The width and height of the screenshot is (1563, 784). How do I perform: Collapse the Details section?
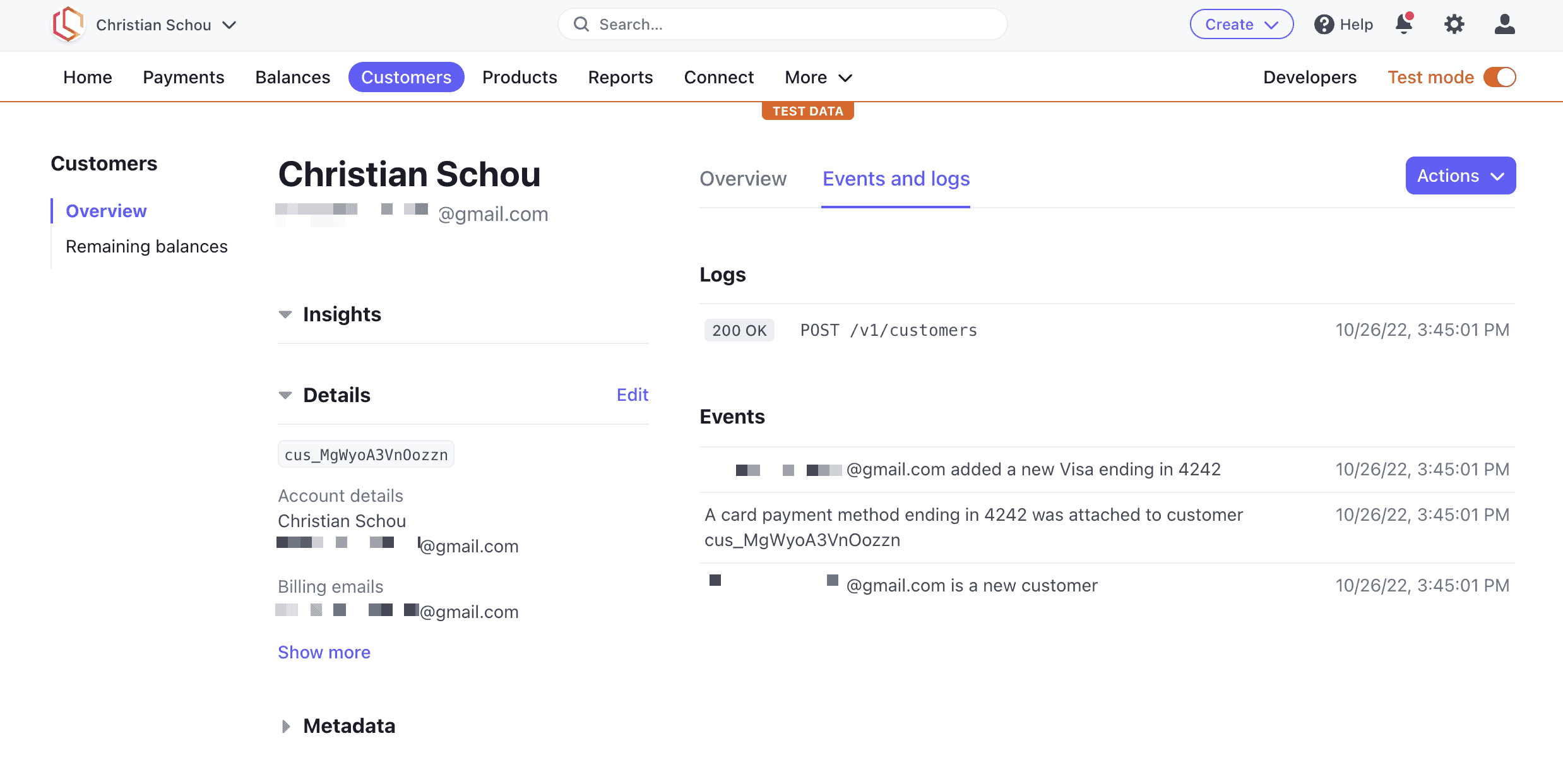tap(285, 395)
